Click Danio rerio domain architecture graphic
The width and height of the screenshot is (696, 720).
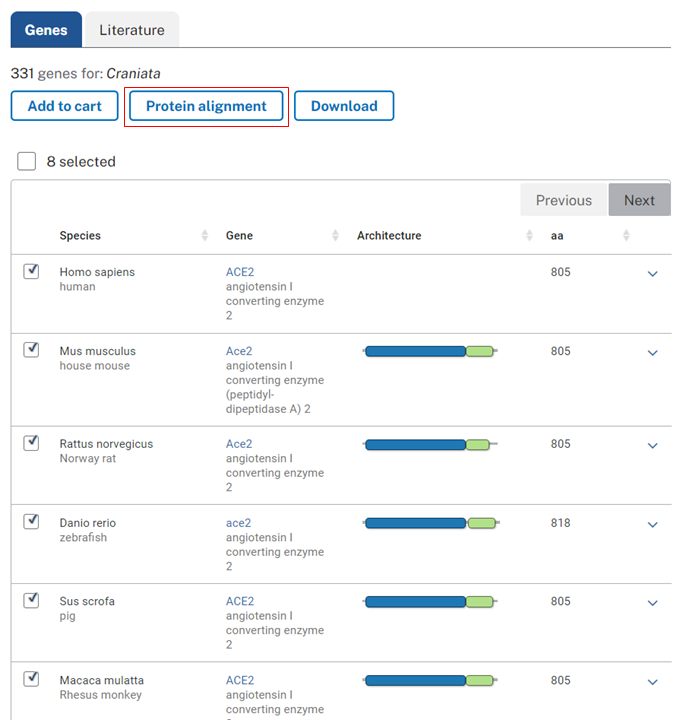[430, 523]
